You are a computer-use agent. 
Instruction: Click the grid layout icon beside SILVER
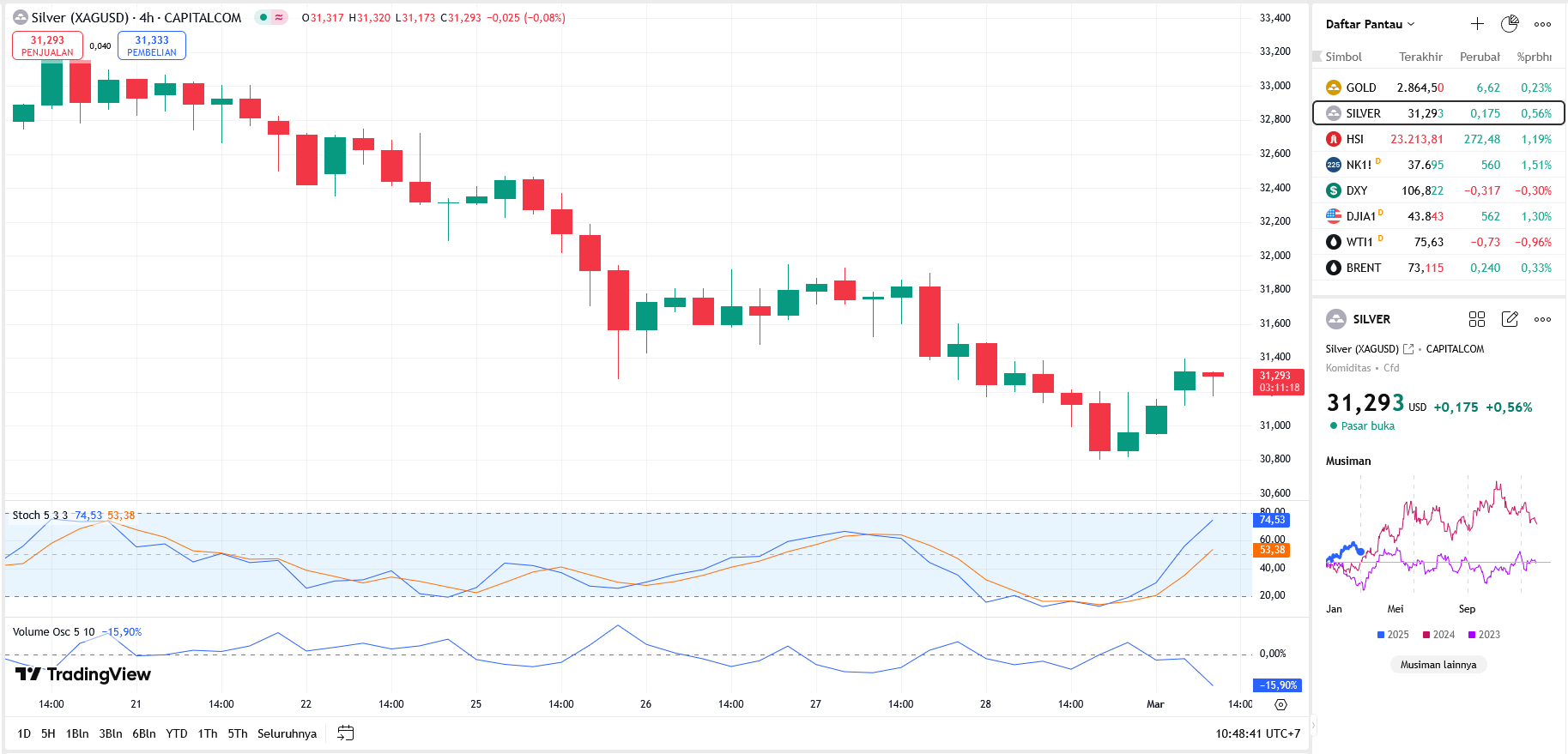pyautogui.click(x=1476, y=319)
